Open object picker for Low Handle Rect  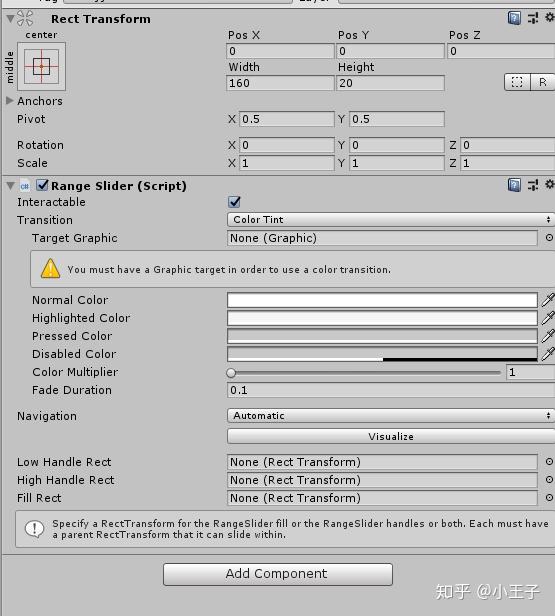click(549, 462)
